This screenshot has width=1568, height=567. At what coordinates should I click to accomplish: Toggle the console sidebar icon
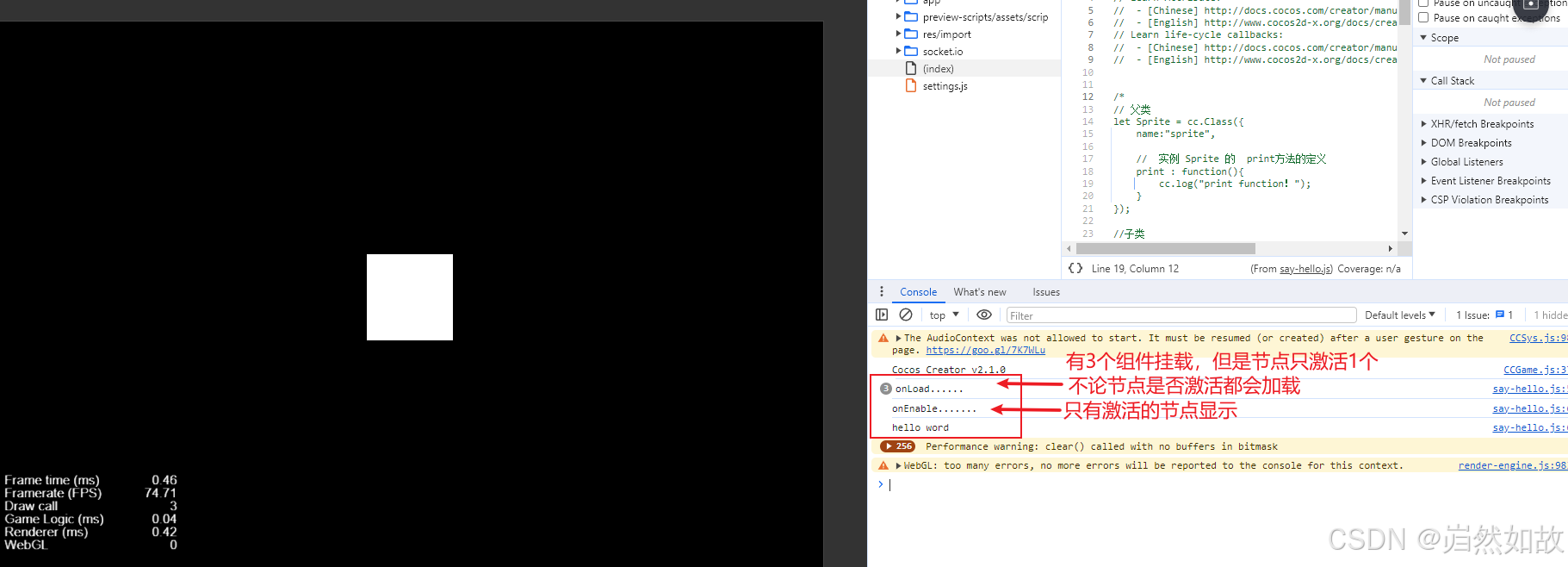point(882,315)
